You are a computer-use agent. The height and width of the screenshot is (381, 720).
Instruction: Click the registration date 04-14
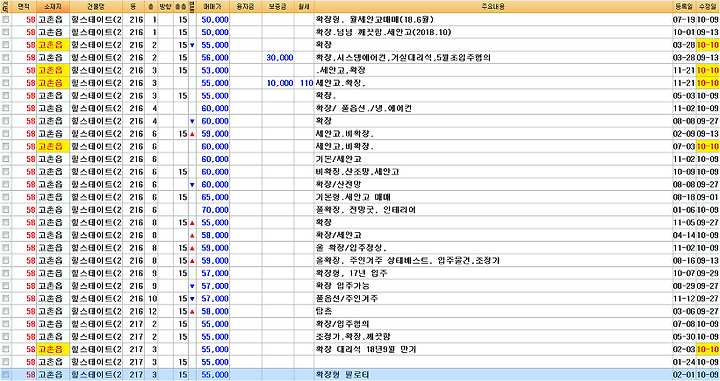coord(684,235)
